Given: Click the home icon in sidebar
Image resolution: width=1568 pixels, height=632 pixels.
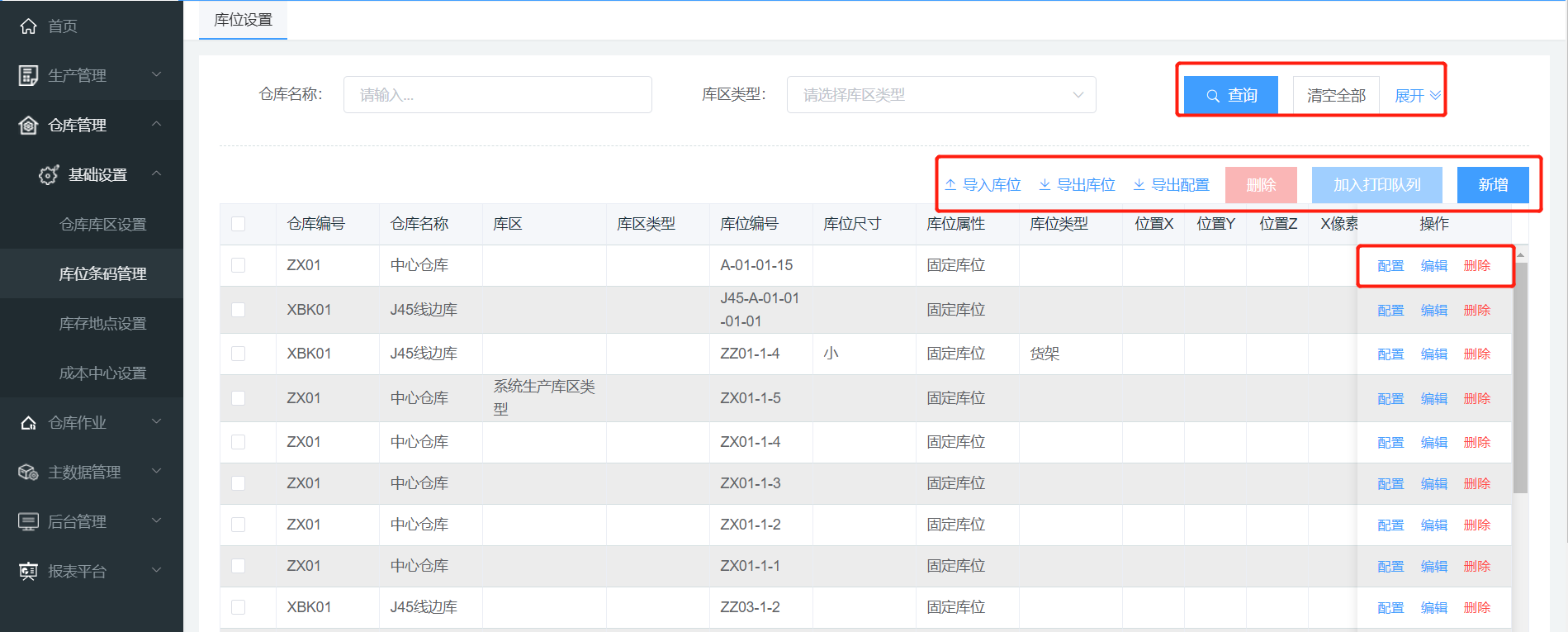Looking at the screenshot, I should (28, 26).
